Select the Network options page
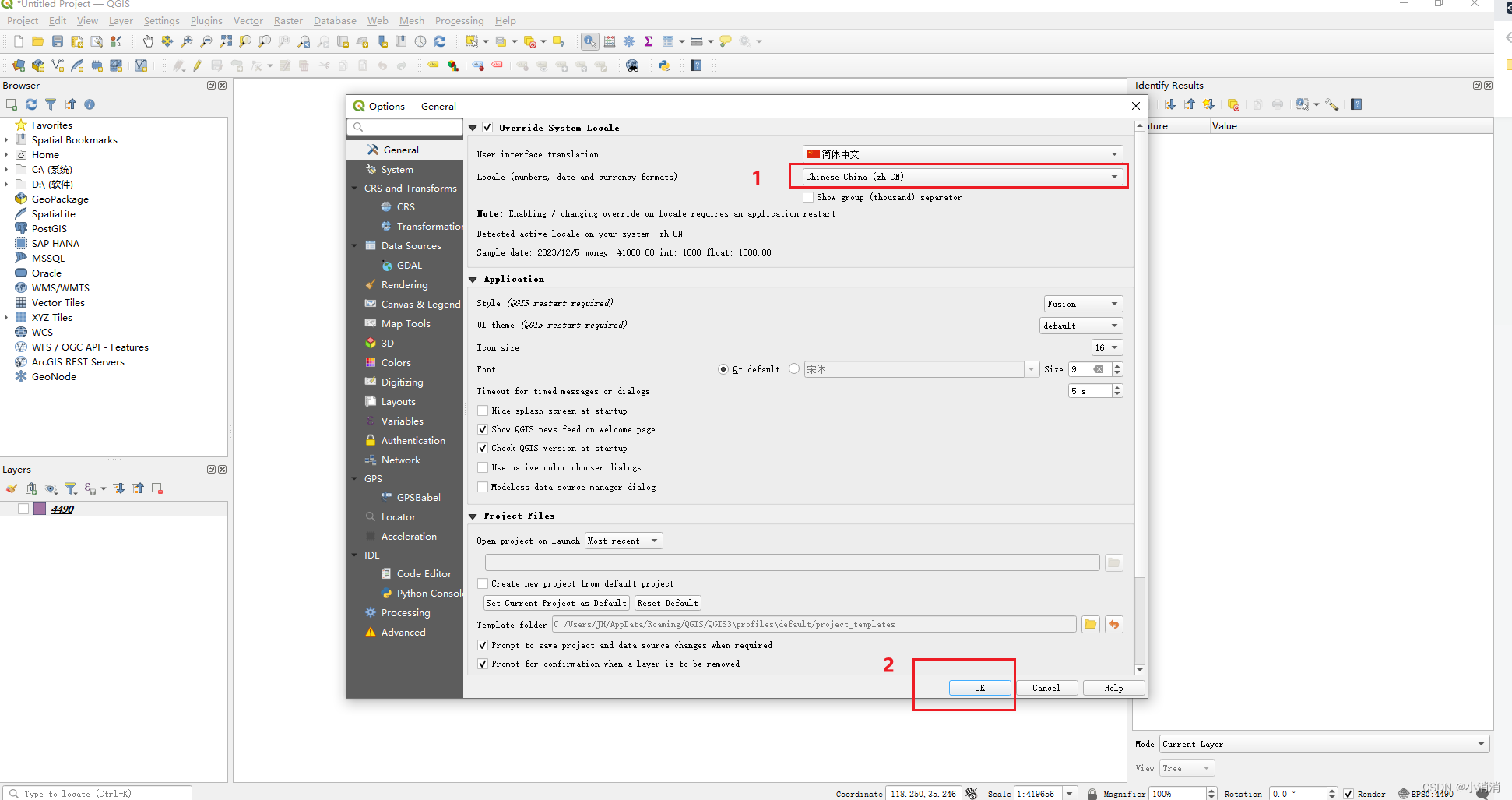The image size is (1512, 800). tap(400, 460)
